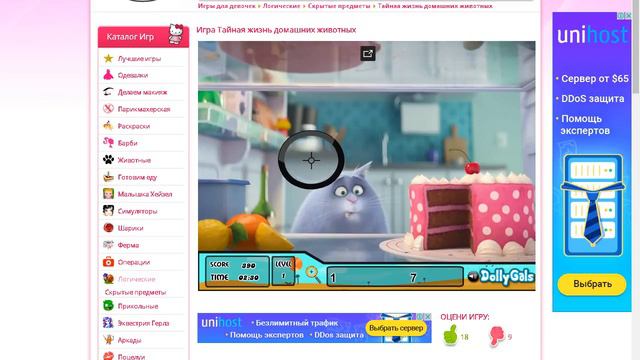The width and height of the screenshot is (640, 360).
Task: Click the score value 390
Action: [x=249, y=265]
